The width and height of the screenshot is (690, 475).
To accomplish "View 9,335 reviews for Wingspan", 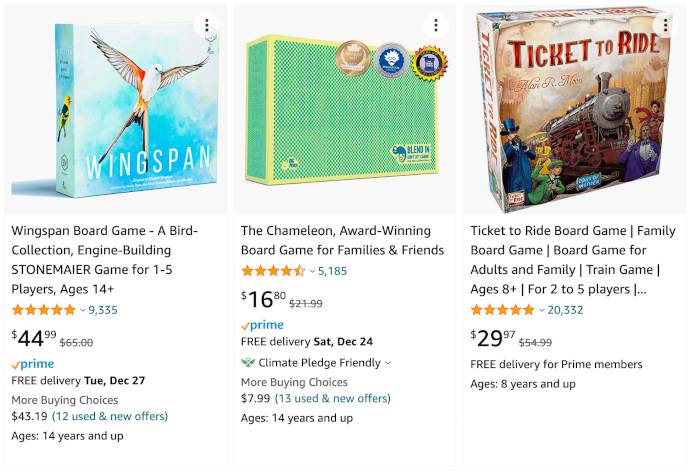I will coord(103,310).
